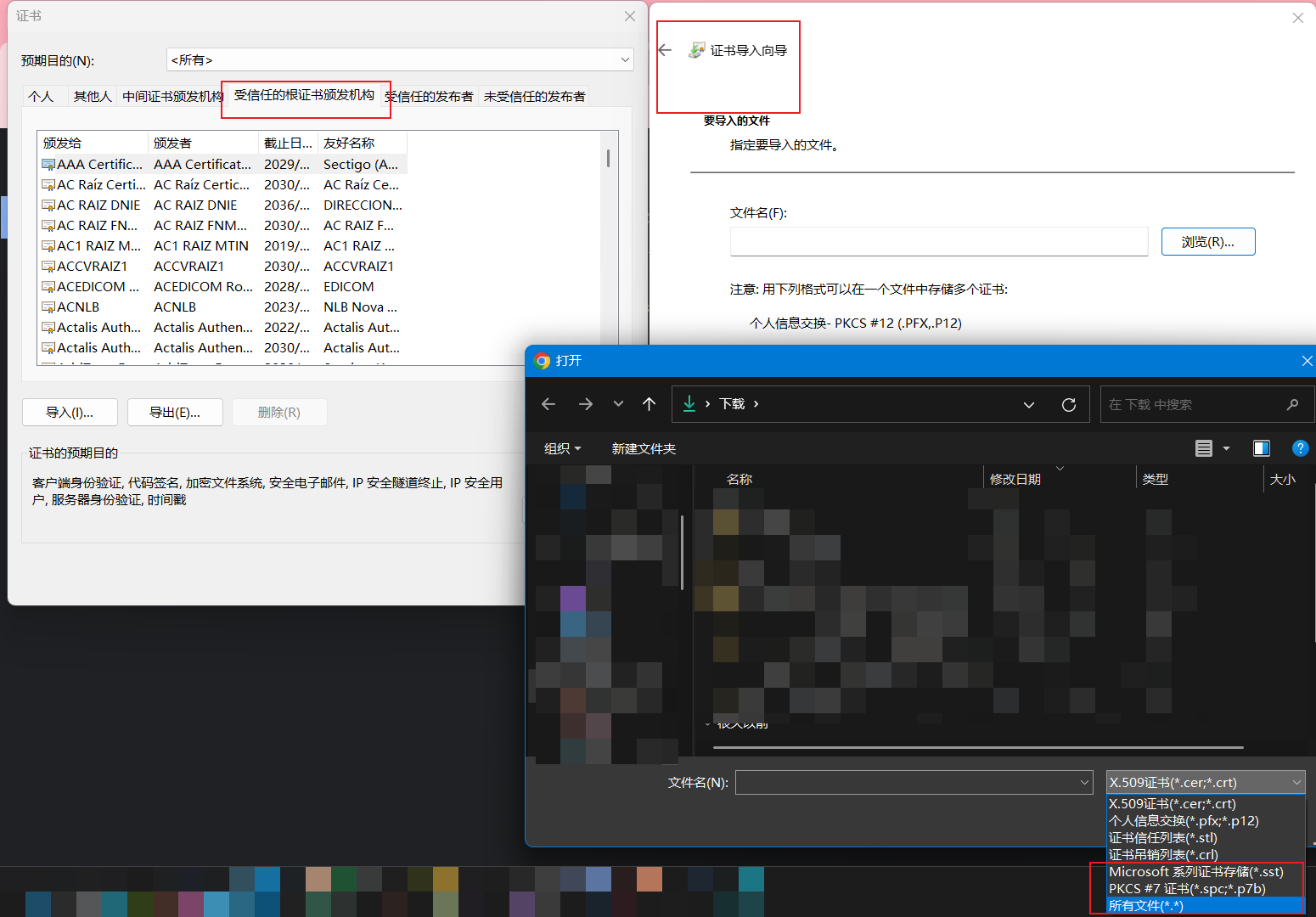Screen dimensions: 1316x917
Task: Select the AC1 RAIZ MTIN row
Action: click(x=222, y=246)
